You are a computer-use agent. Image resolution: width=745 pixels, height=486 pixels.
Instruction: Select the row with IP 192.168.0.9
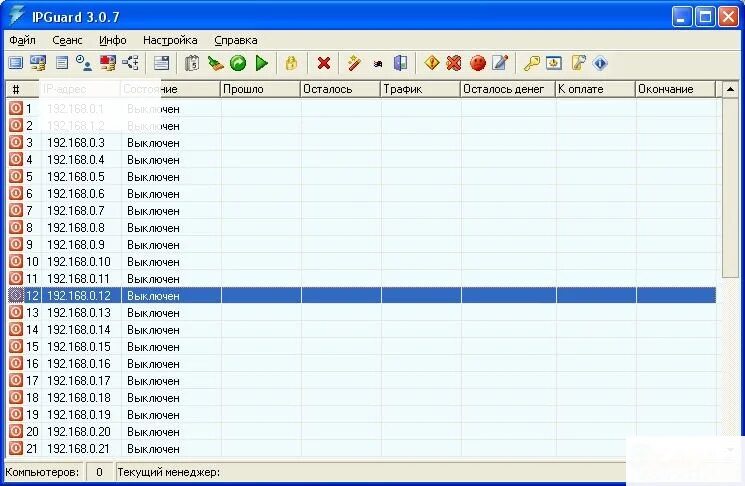361,245
